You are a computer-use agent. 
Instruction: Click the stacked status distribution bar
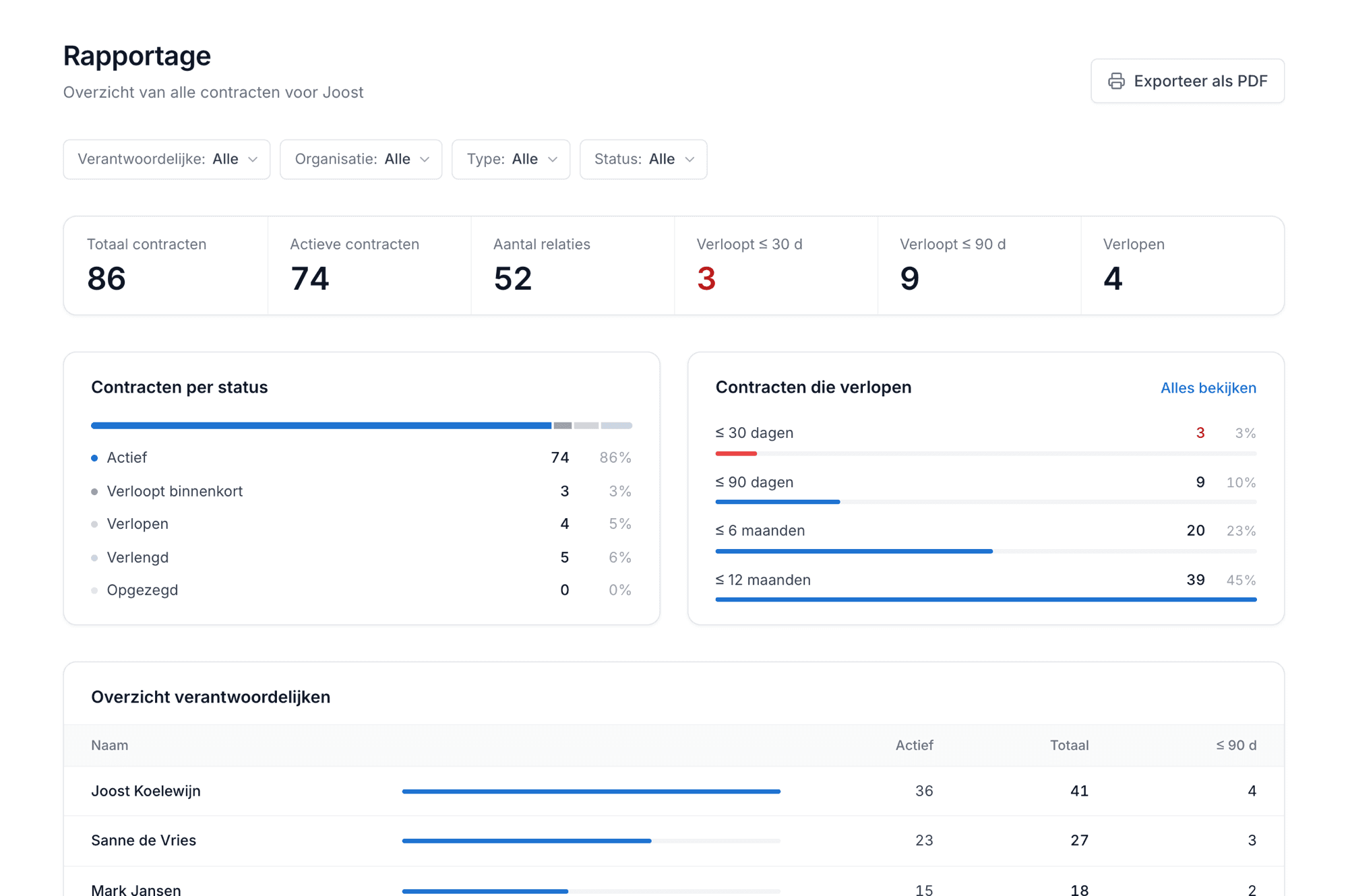tap(361, 426)
